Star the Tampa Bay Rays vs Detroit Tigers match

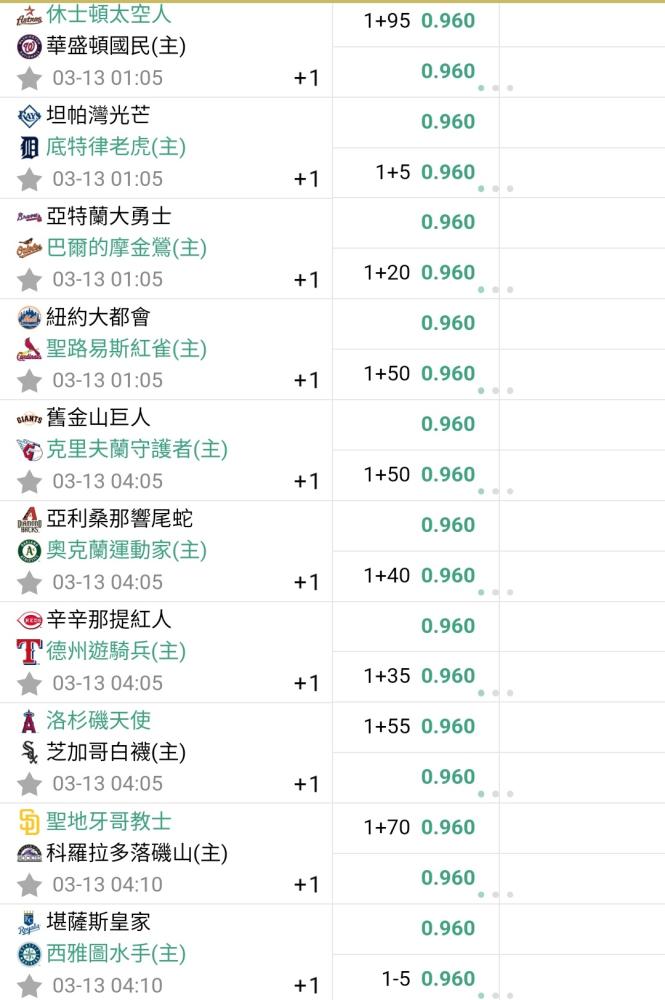[29, 180]
